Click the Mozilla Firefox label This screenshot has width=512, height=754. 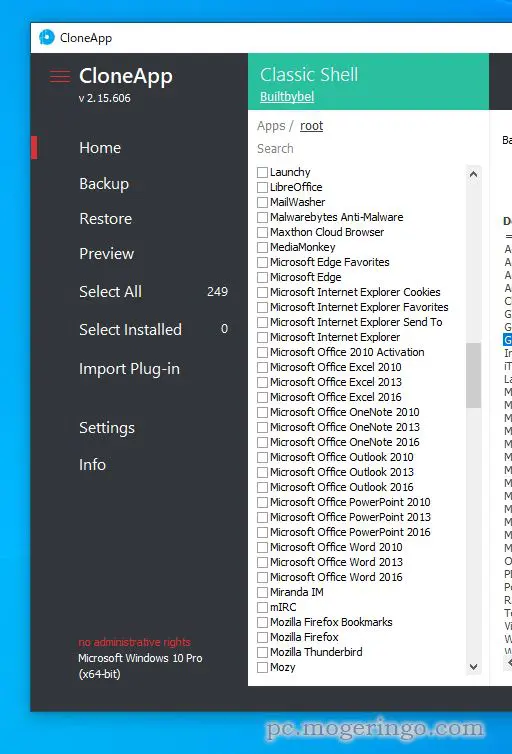click(x=304, y=637)
